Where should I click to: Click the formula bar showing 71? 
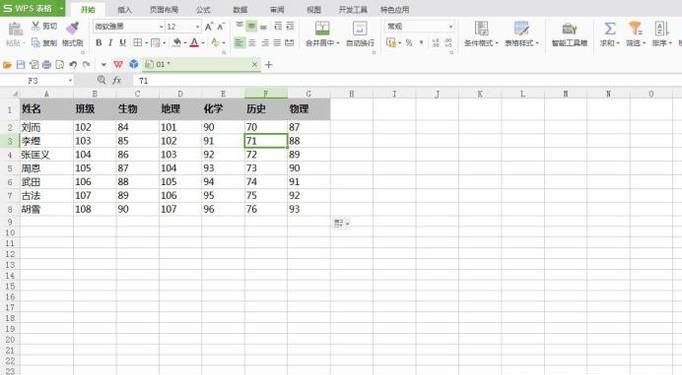(408, 81)
